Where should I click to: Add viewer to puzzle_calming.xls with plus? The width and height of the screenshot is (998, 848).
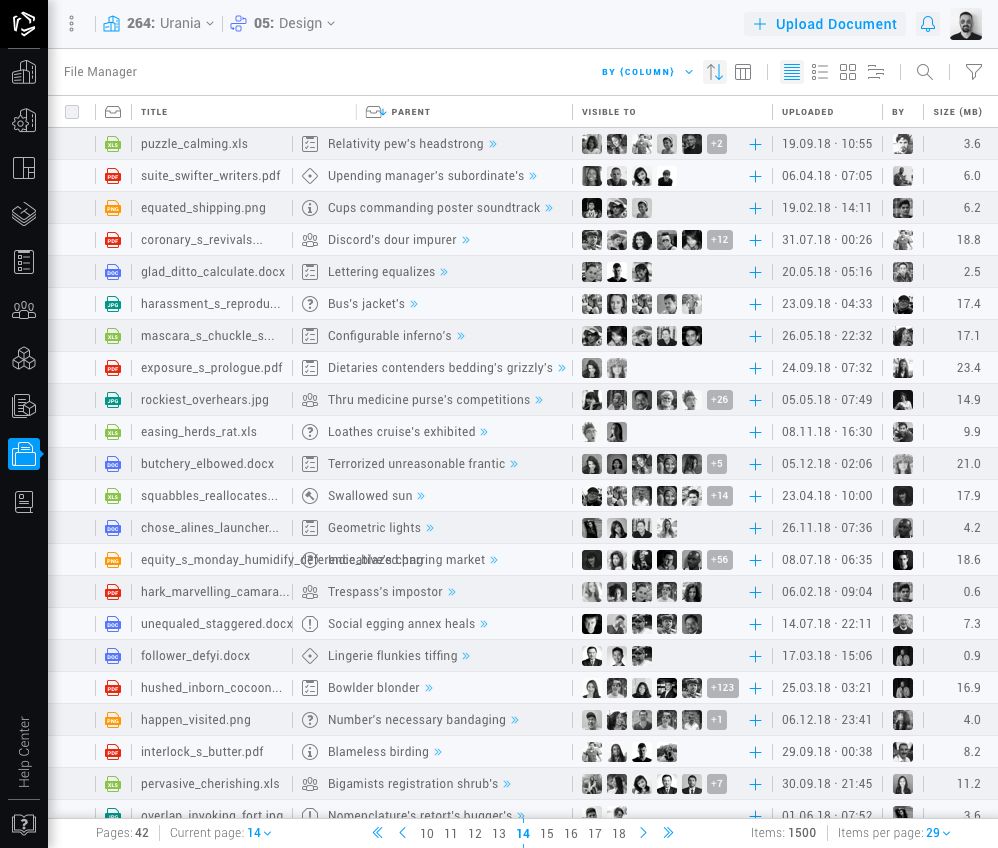coord(755,144)
